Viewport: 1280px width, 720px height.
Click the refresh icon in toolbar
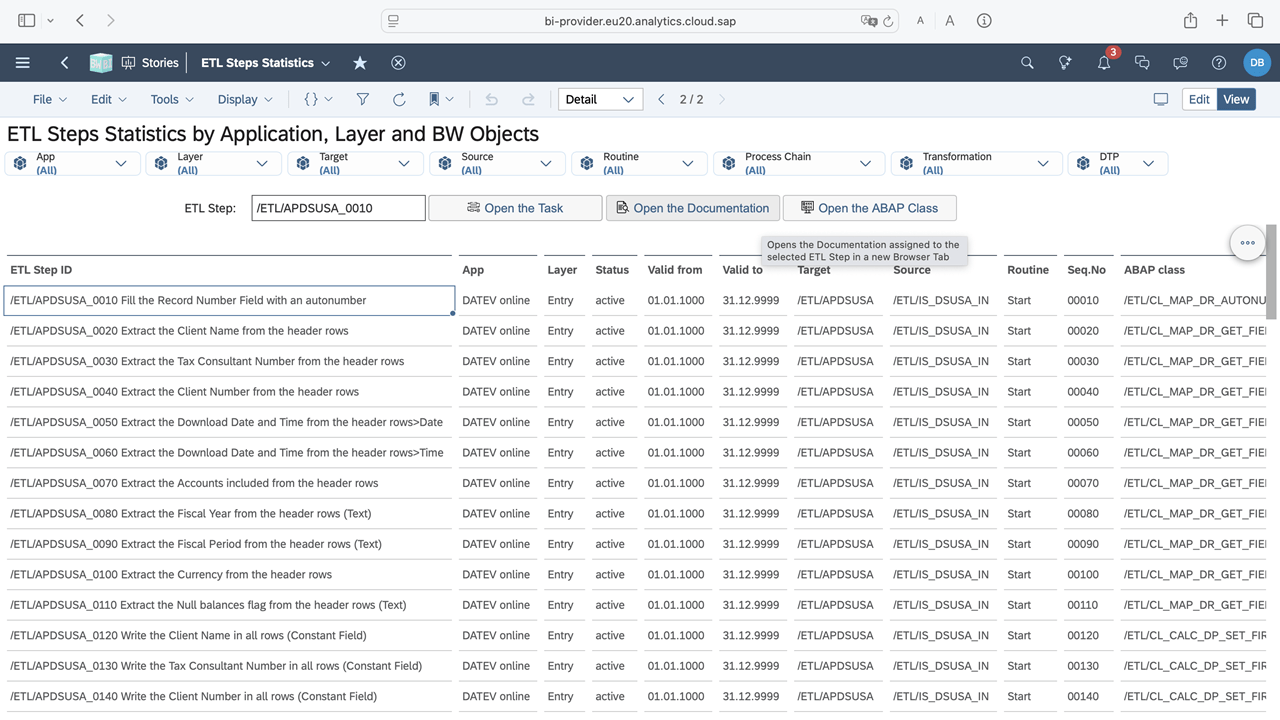click(x=399, y=99)
